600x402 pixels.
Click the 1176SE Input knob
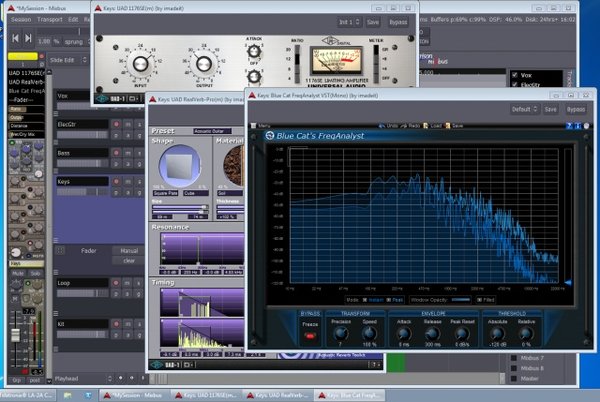point(140,64)
